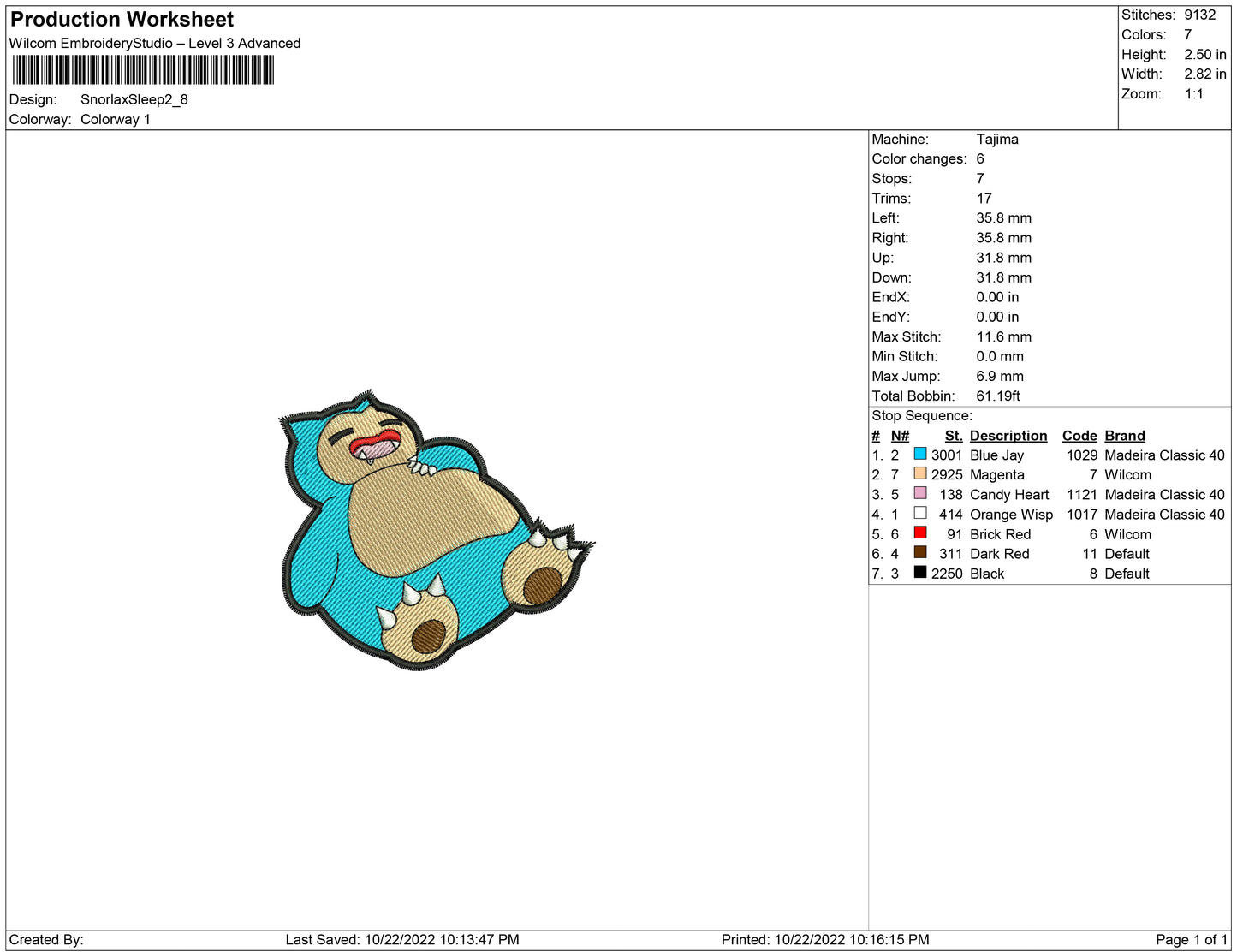Click the 'Description' column header
The width and height of the screenshot is (1237, 952).
(1008, 436)
